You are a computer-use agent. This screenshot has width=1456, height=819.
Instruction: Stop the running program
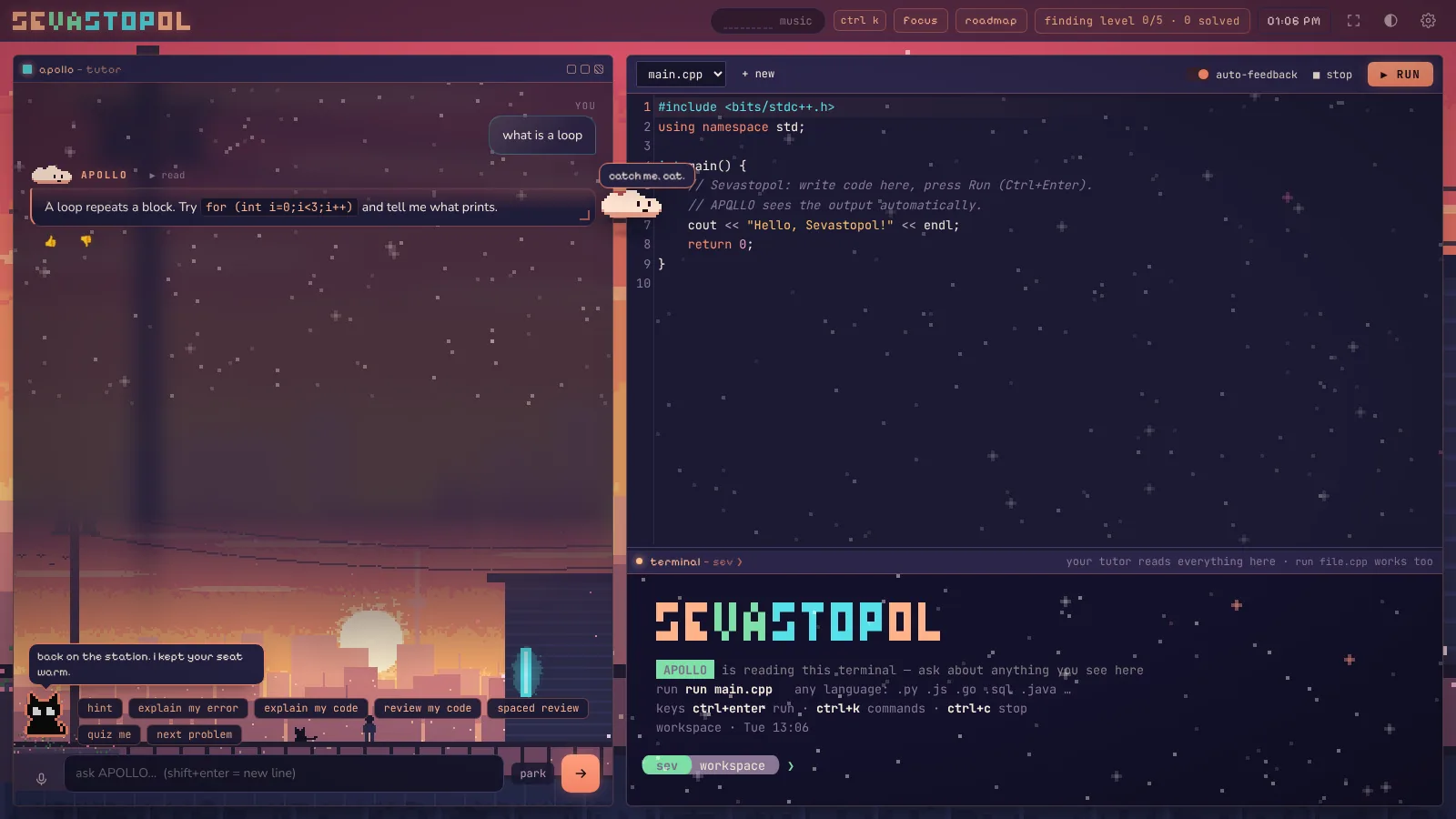[x=1332, y=75]
